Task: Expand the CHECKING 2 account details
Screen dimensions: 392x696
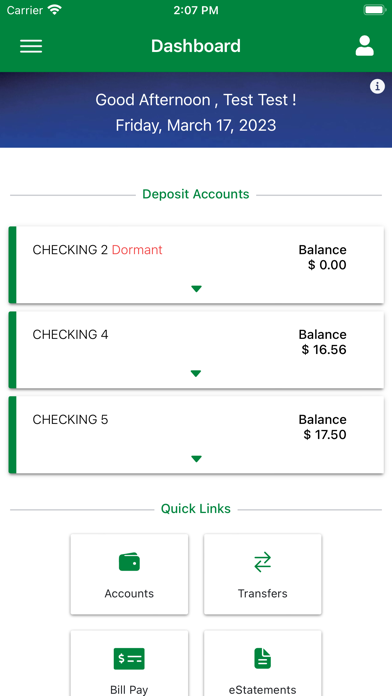Action: tap(196, 289)
